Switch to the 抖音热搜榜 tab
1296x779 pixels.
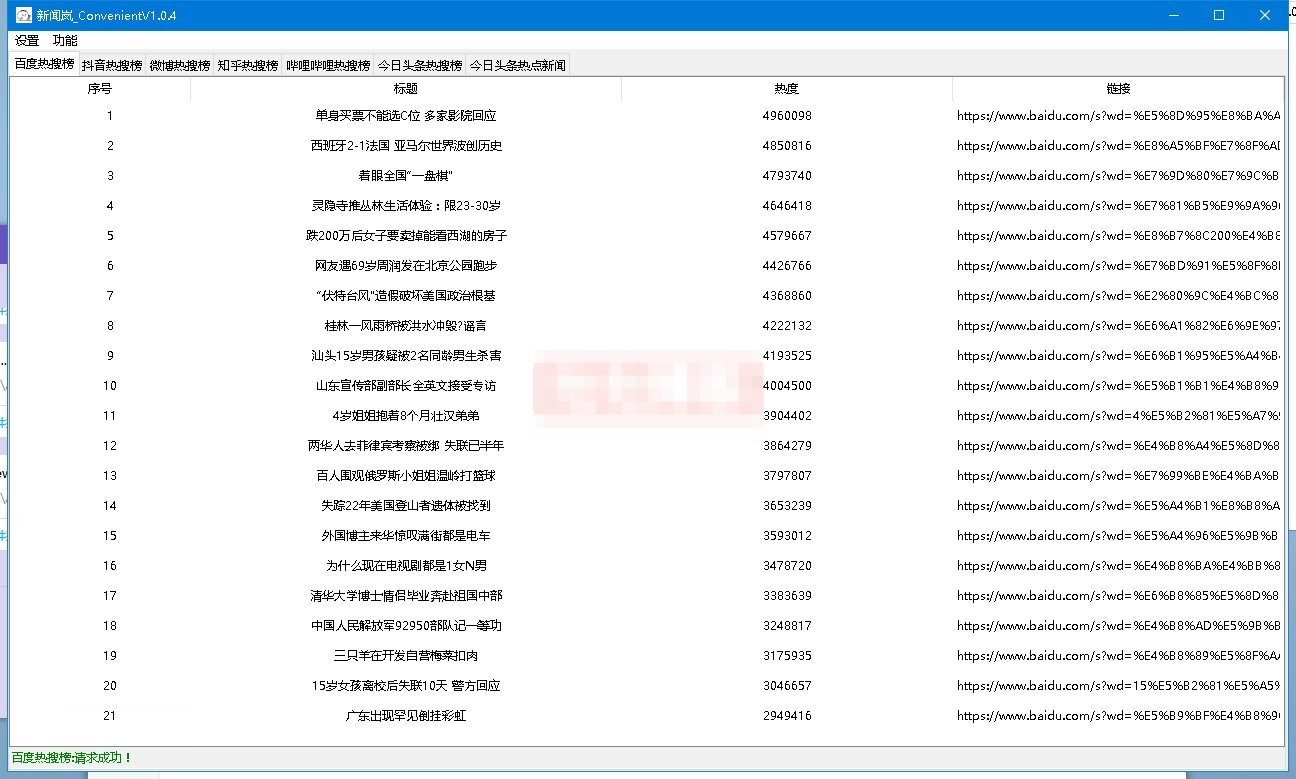click(111, 66)
